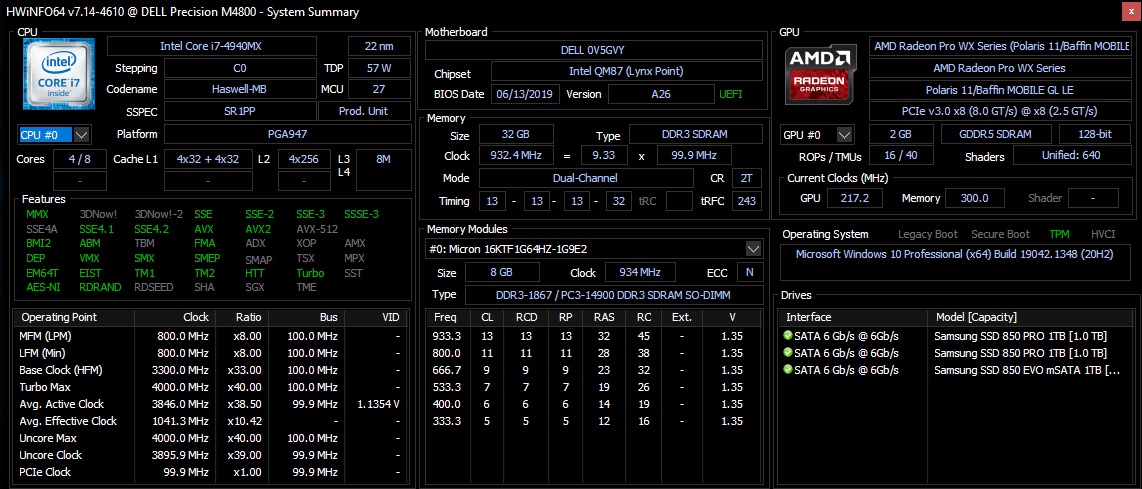Screen dimensions: 1142x489
Task: Click the 22 nm process value
Action: (x=379, y=46)
